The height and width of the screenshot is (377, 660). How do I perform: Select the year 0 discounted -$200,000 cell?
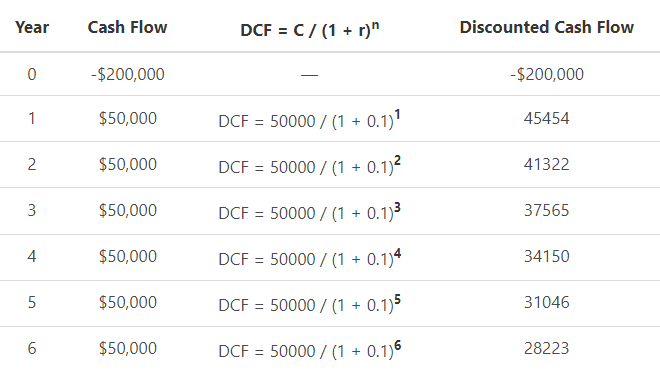pos(546,74)
